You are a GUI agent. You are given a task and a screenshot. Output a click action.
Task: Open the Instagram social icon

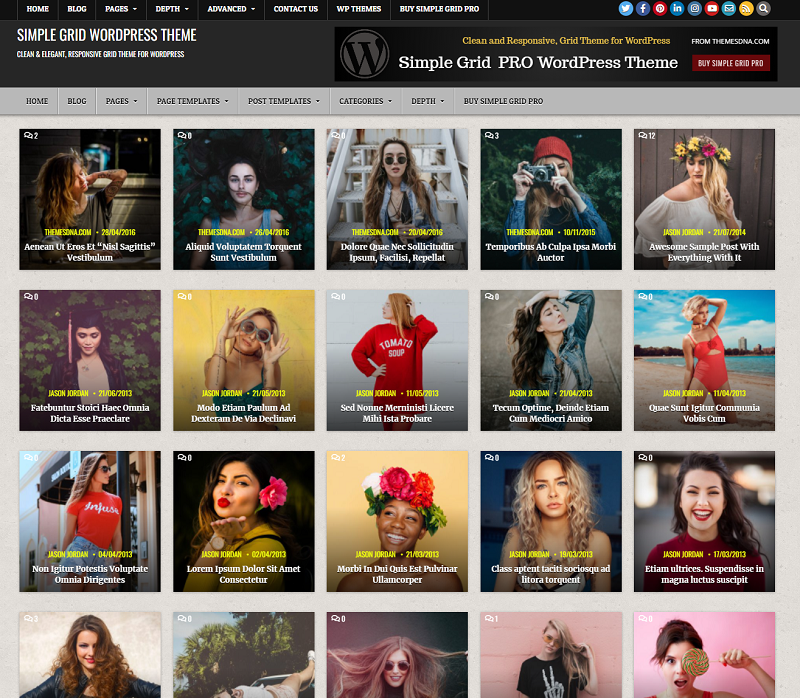(x=694, y=8)
